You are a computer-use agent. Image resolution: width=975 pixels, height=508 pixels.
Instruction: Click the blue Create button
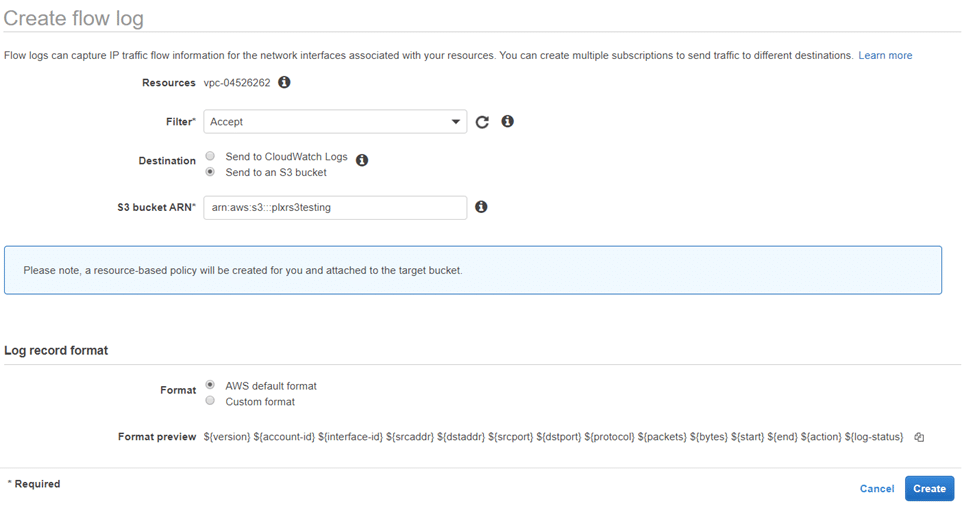pos(929,489)
